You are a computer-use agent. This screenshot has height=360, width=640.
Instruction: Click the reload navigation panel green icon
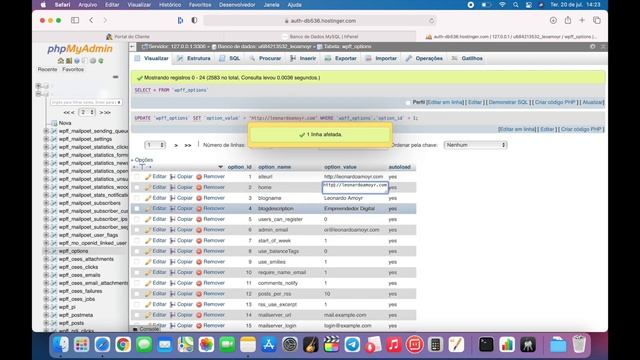coord(101,61)
